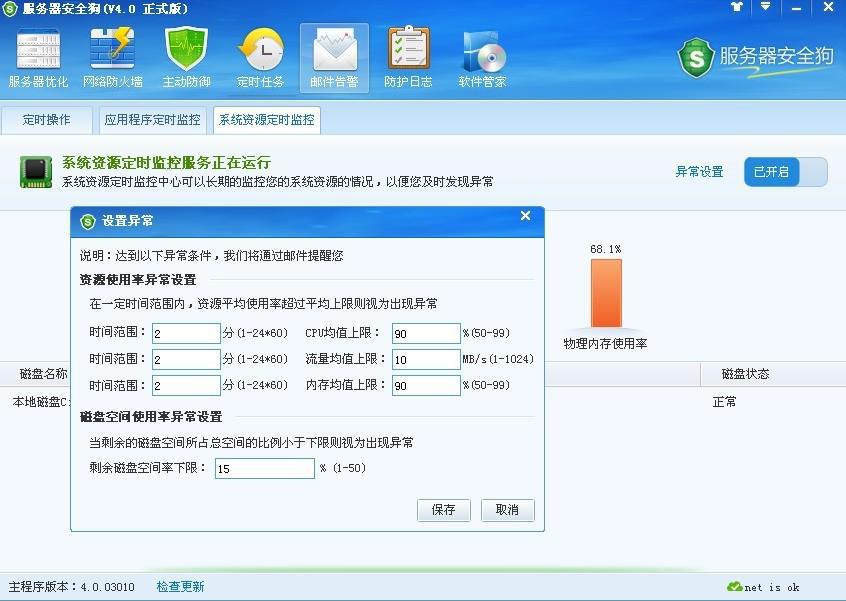The image size is (846, 601).
Task: Open the 服务器优化 module
Action: click(36, 55)
